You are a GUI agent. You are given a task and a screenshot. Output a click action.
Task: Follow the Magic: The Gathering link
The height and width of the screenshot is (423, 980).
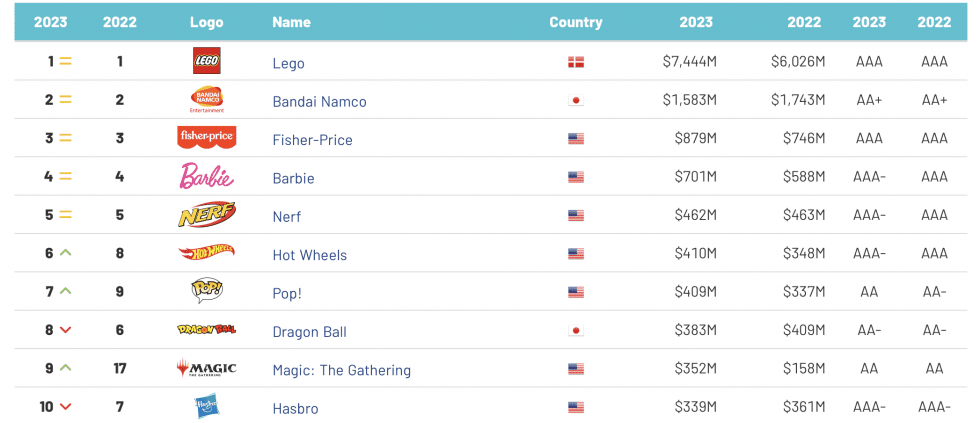pyautogui.click(x=342, y=371)
